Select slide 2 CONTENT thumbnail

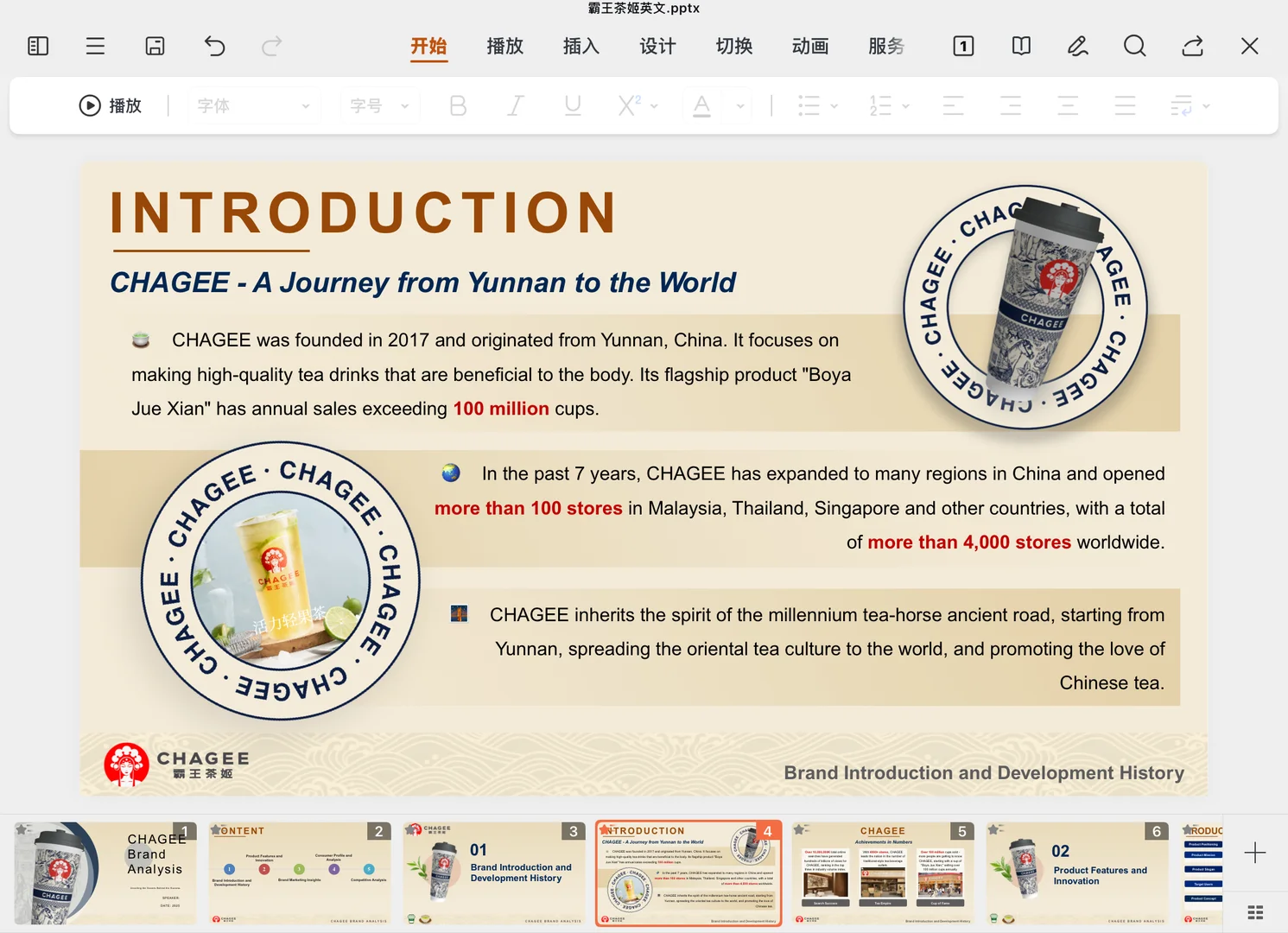300,873
